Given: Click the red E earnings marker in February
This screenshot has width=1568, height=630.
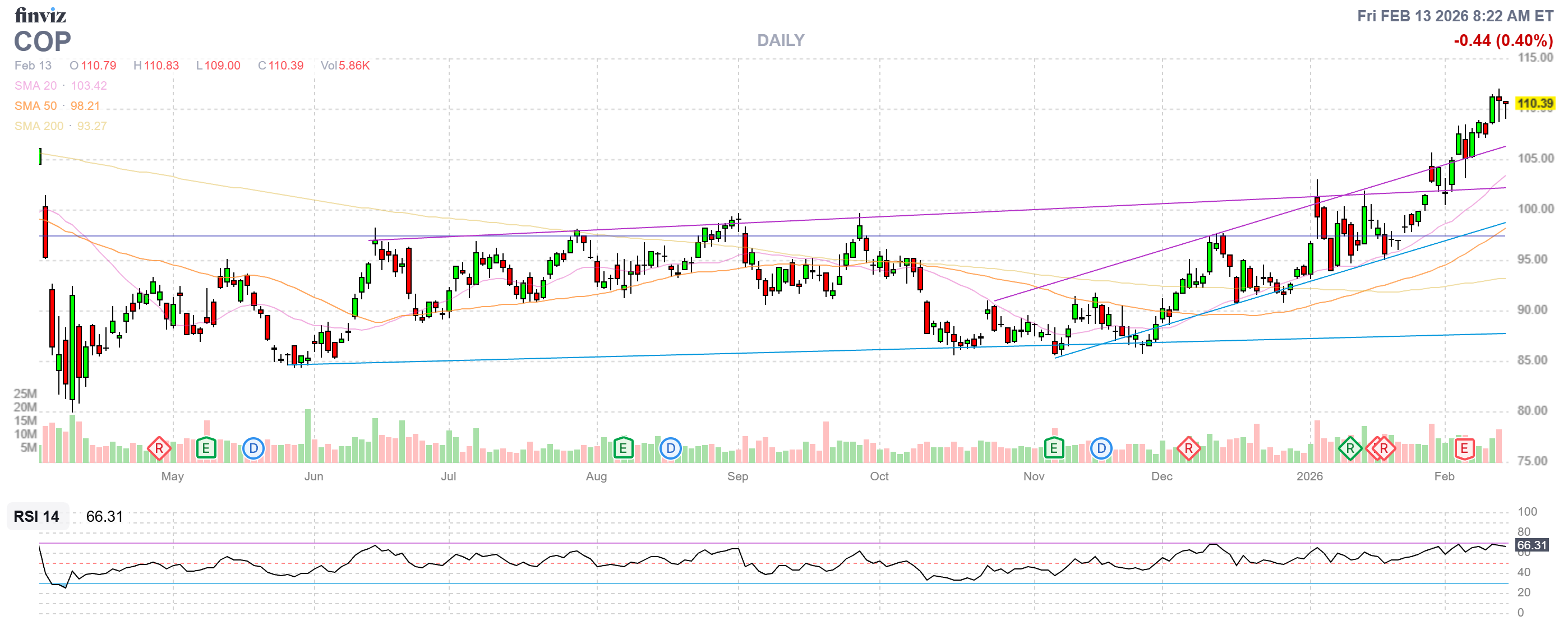Looking at the screenshot, I should 1464,449.
